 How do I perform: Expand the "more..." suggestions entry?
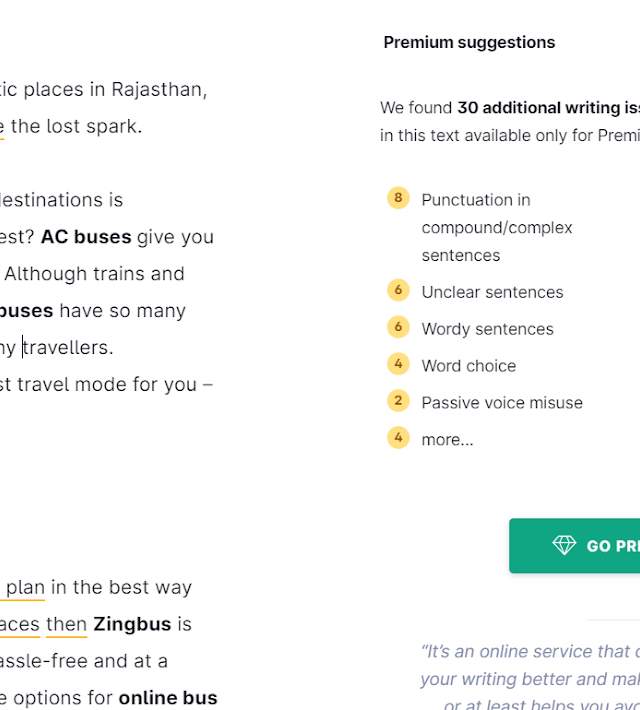[447, 440]
